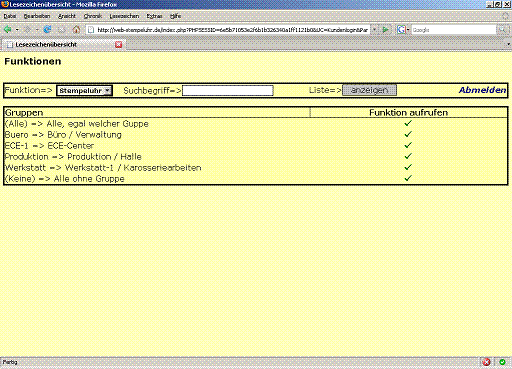This screenshot has height=369, width=512.
Task: Close the Lesezeichenübersicht tab
Action: tap(119, 44)
